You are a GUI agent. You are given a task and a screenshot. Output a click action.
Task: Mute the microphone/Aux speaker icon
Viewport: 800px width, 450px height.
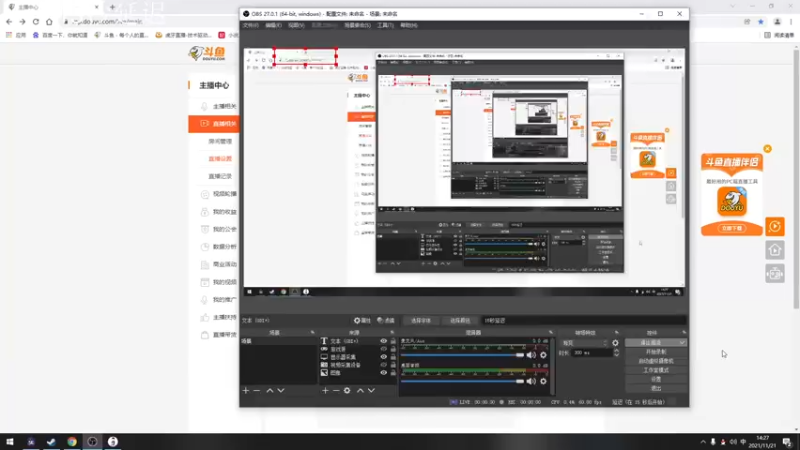click(531, 355)
